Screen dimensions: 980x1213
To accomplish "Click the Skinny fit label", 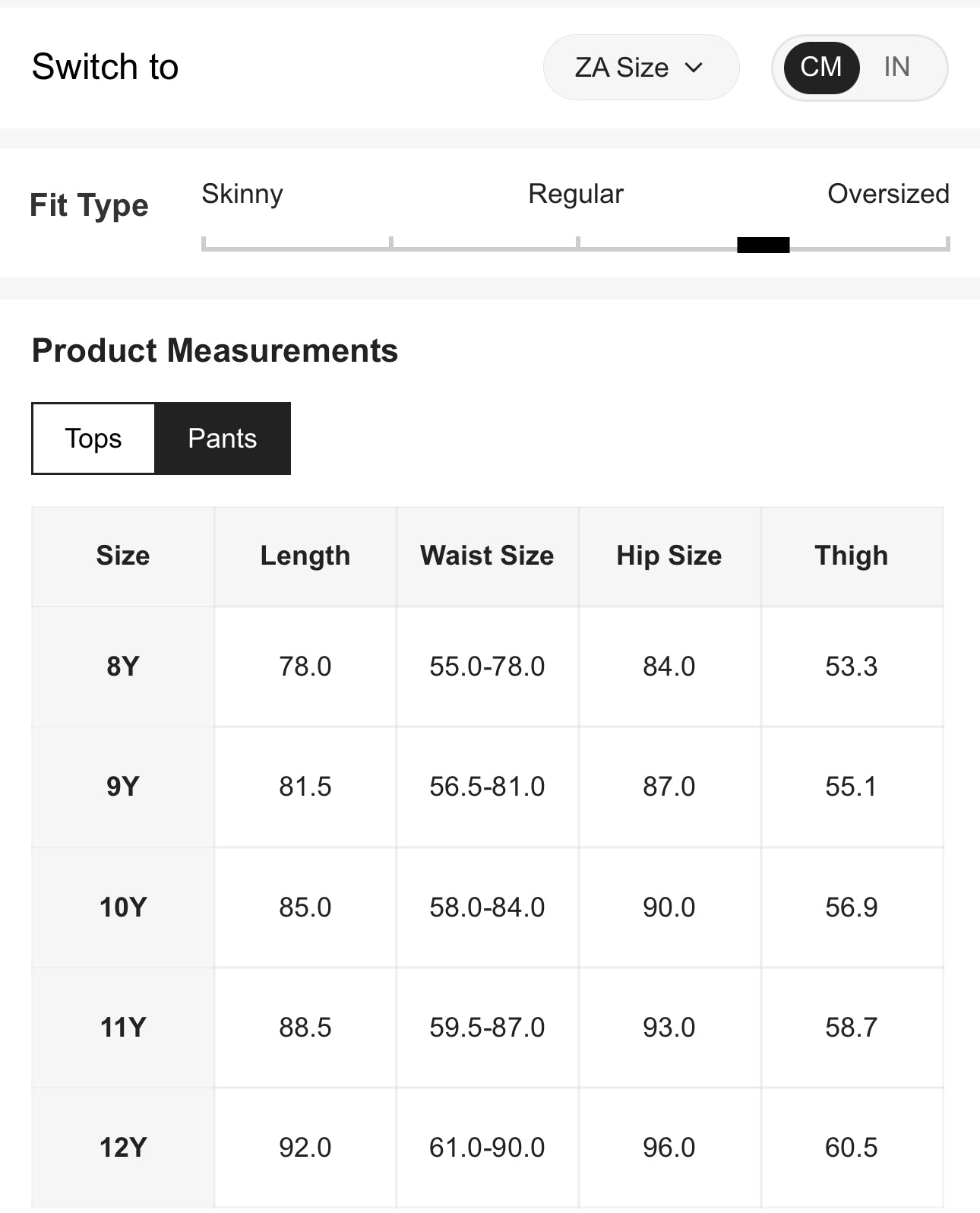I will [x=242, y=194].
